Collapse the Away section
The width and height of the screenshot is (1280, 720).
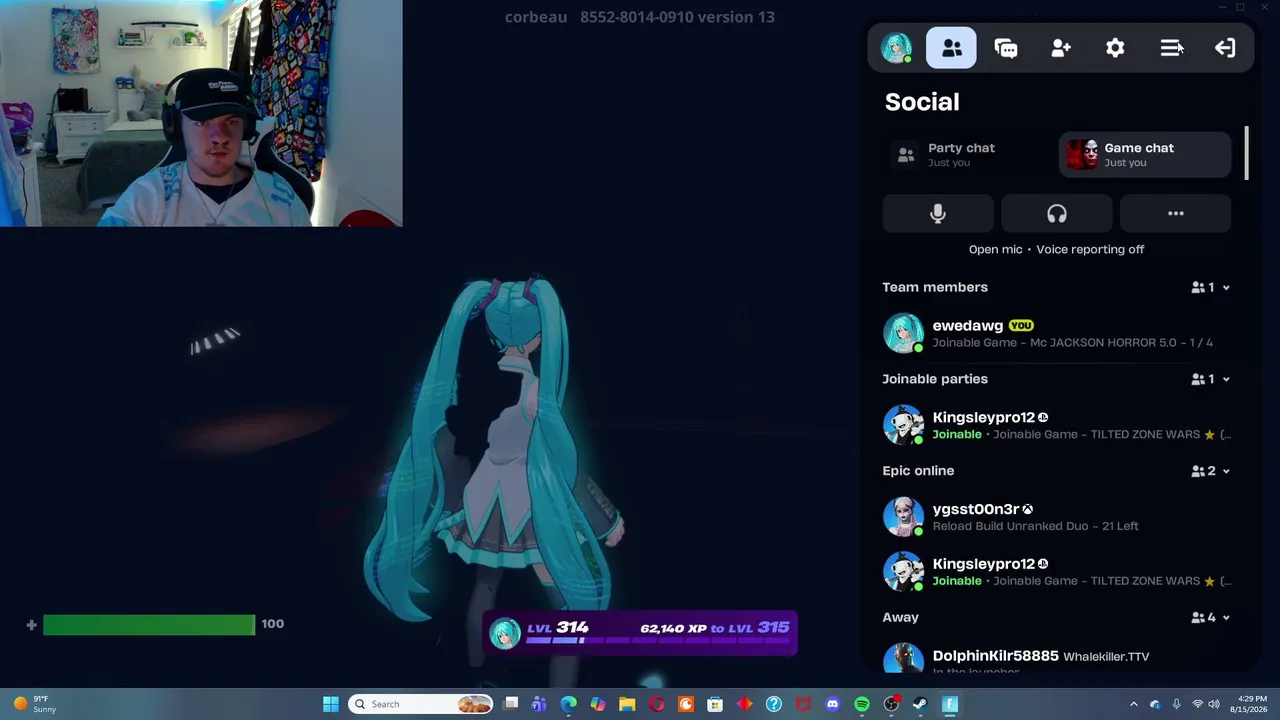[1226, 618]
